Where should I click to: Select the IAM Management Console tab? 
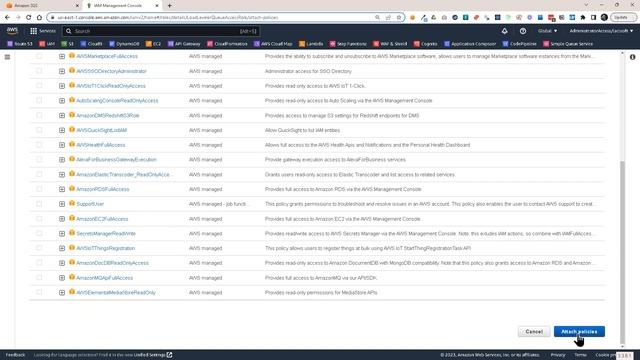[122, 6]
